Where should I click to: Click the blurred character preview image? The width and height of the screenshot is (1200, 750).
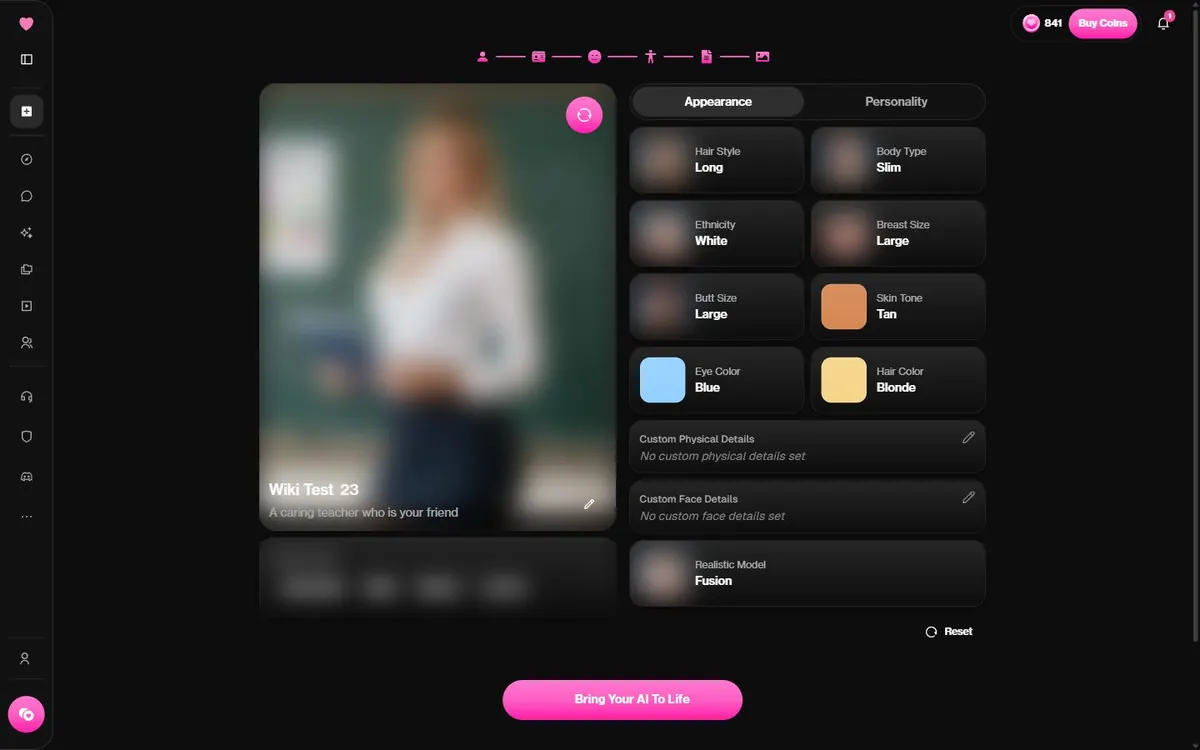click(438, 306)
